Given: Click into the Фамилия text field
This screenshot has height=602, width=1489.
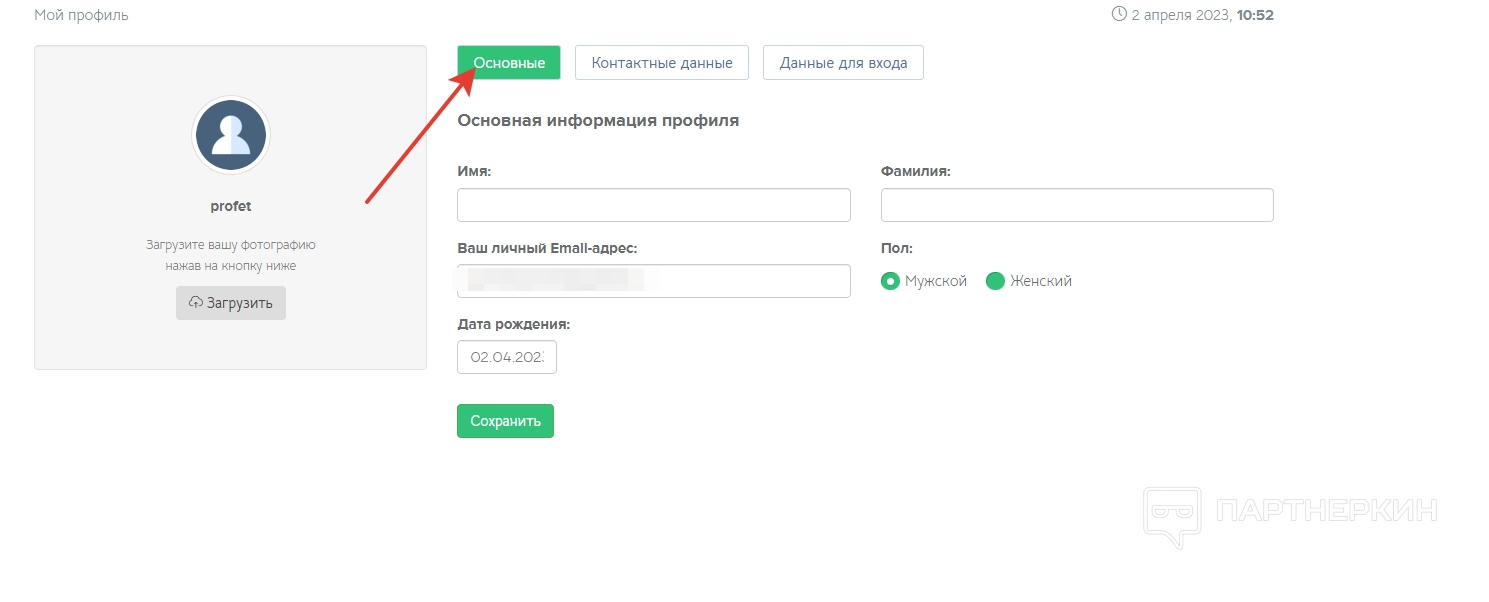Looking at the screenshot, I should [1077, 205].
